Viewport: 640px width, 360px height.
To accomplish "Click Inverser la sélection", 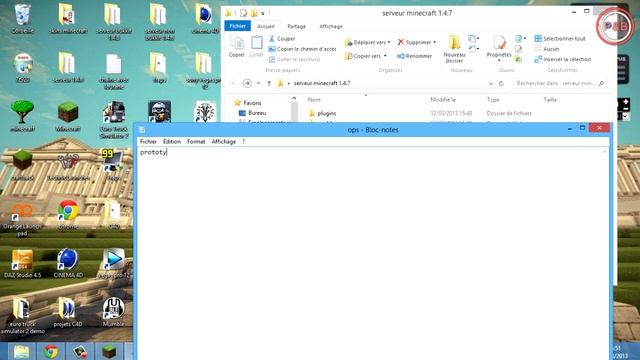I will pyautogui.click(x=562, y=59).
